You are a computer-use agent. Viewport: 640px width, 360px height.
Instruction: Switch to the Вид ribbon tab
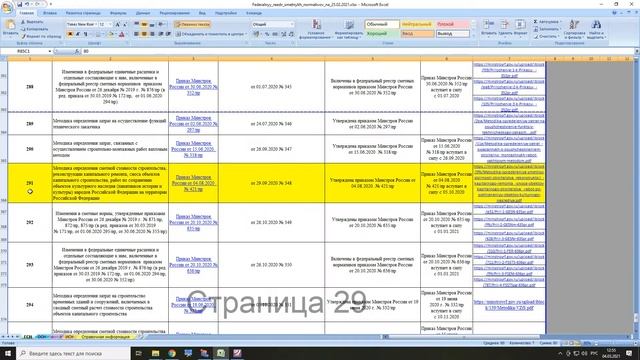click(x=202, y=13)
